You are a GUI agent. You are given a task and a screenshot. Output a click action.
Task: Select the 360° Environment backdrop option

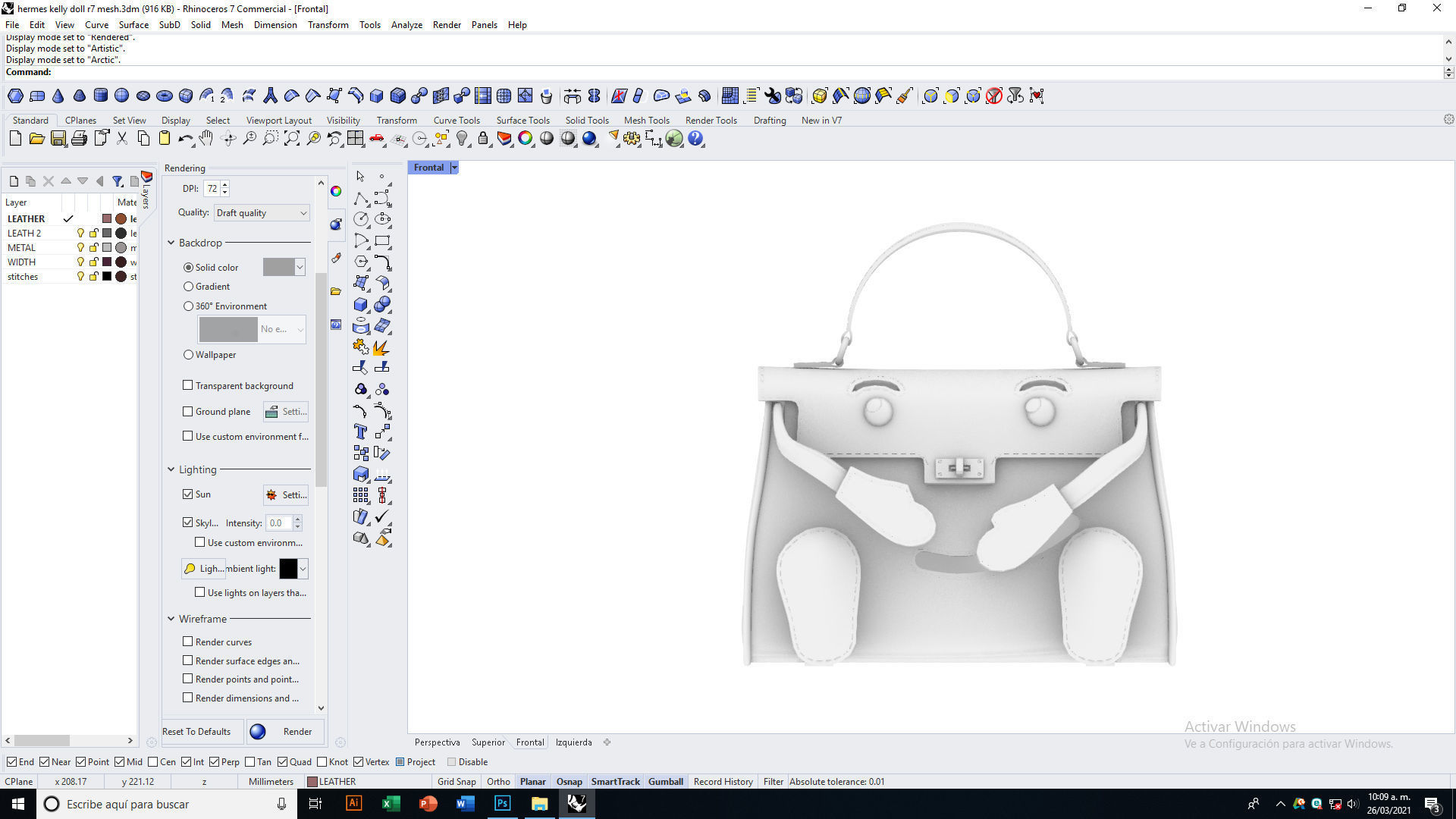[x=188, y=306]
